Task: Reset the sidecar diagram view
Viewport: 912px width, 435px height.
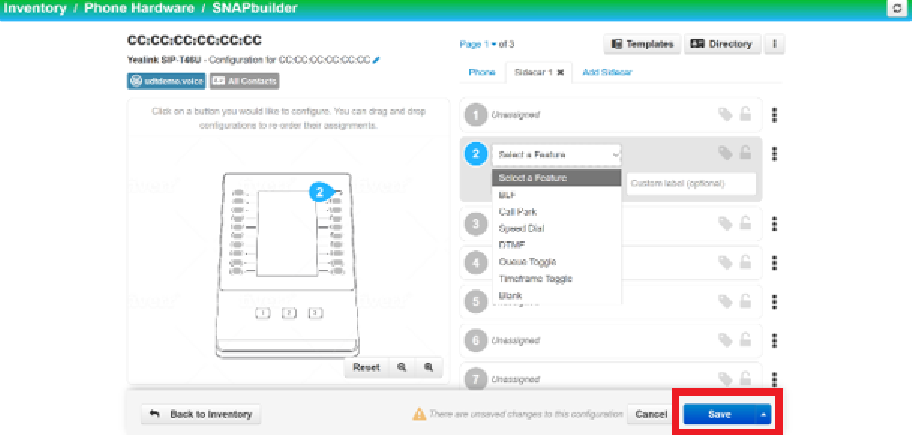Action: click(x=366, y=368)
